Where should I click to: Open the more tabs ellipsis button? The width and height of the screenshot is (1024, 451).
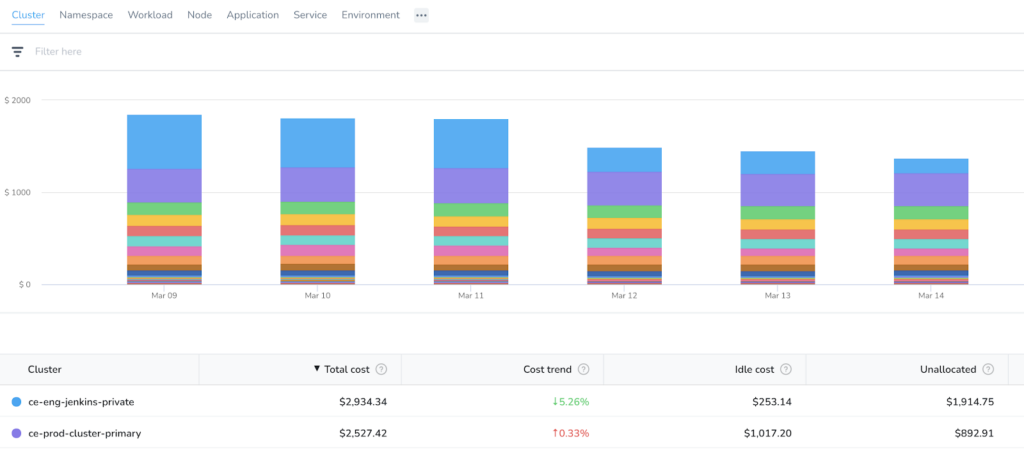pyautogui.click(x=421, y=15)
